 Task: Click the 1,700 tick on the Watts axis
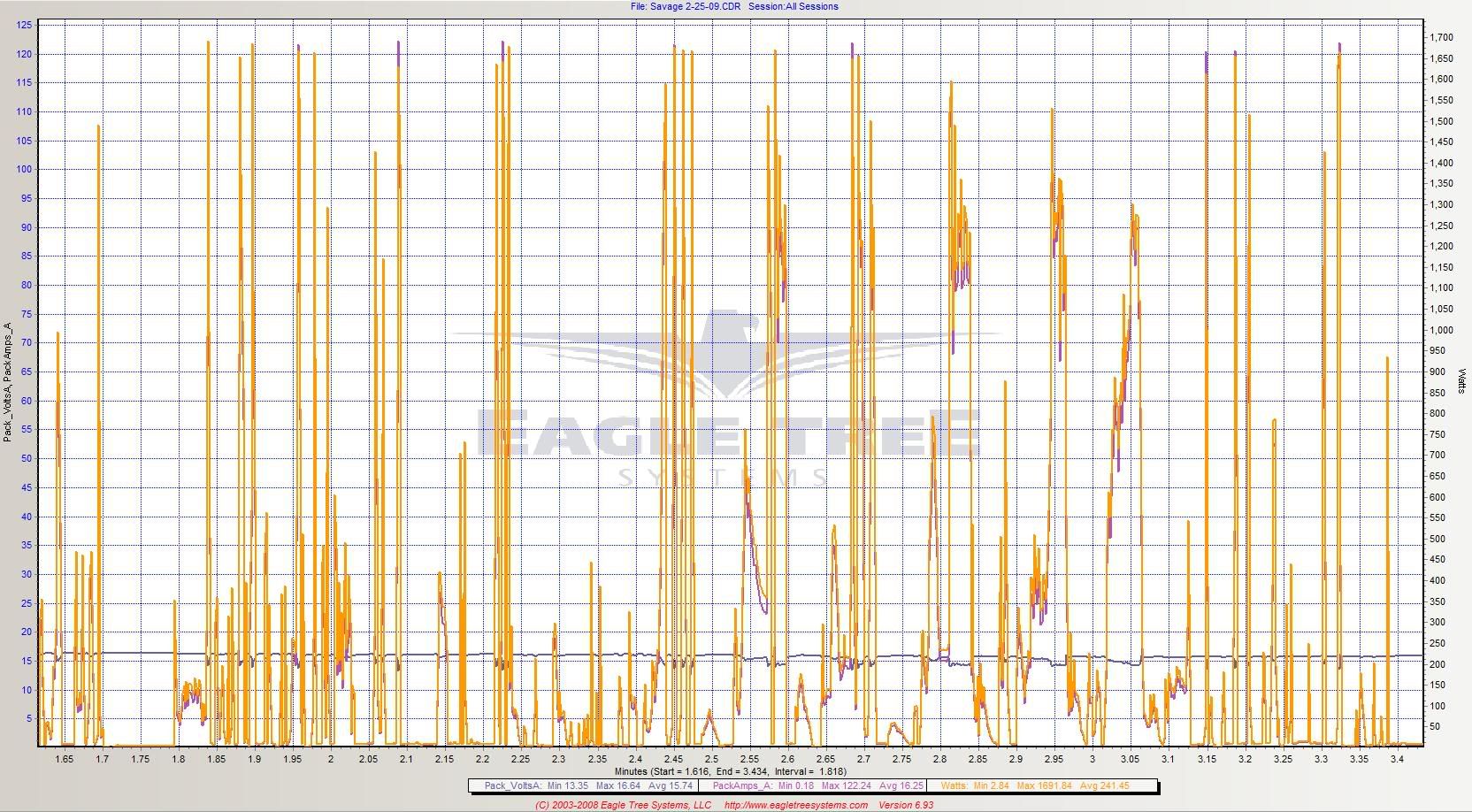click(1441, 37)
